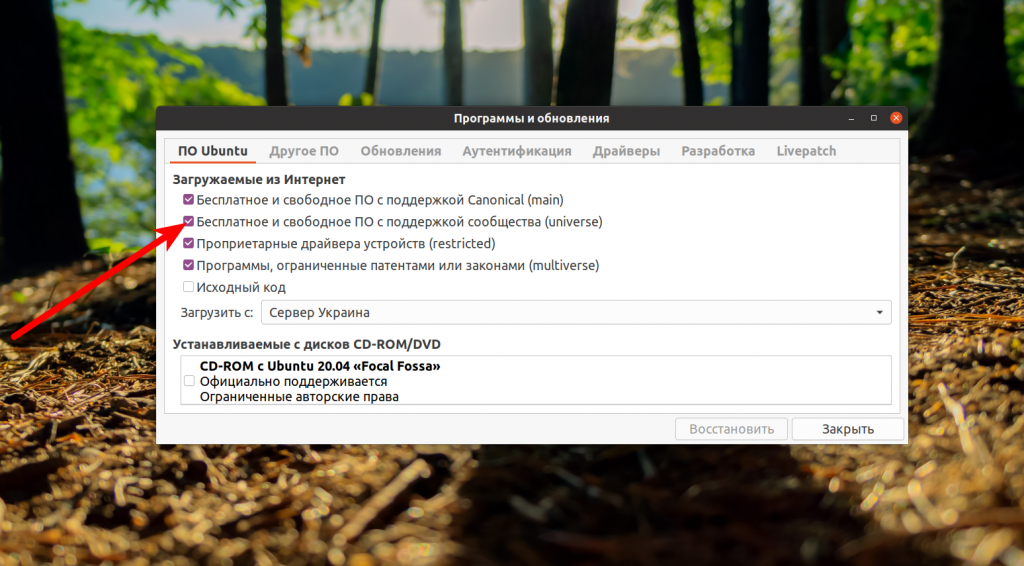Click the Закрыть button

coord(847,429)
